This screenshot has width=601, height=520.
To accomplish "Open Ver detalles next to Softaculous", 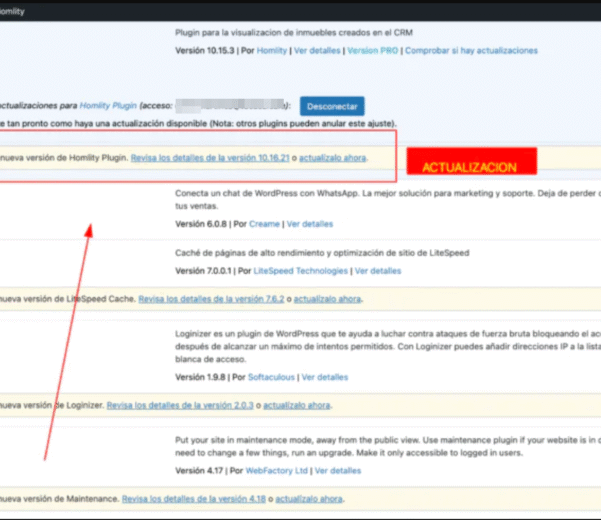I will coord(325,377).
